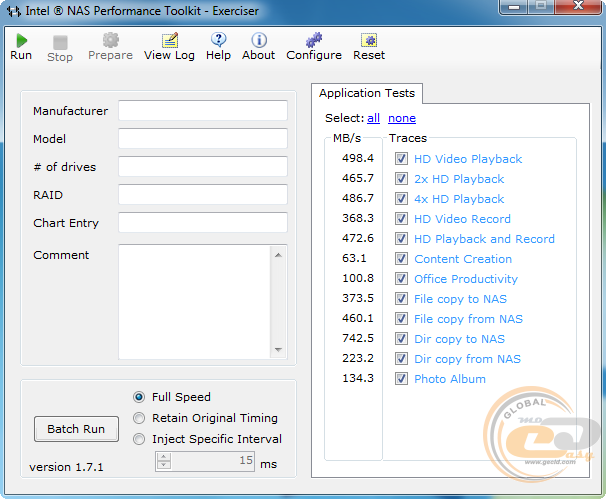Click the grey Stop toolbar icon
The height and width of the screenshot is (499, 606).
60,43
